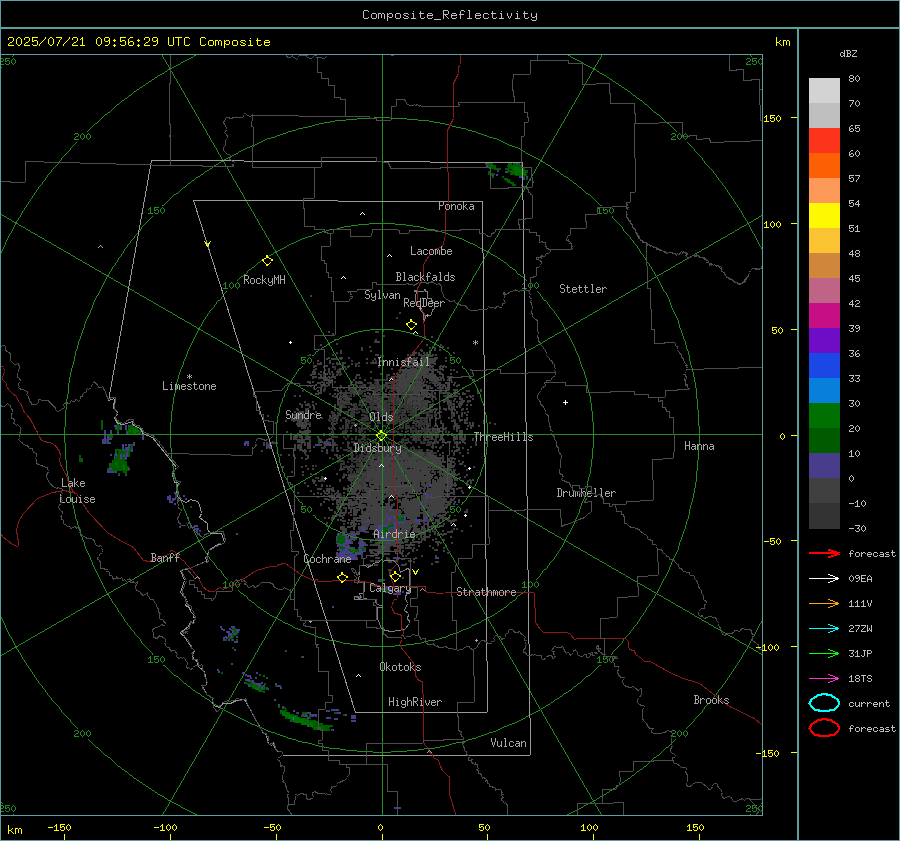Click the green echo at the northeast box corner
900x841 pixels.
(x=511, y=173)
